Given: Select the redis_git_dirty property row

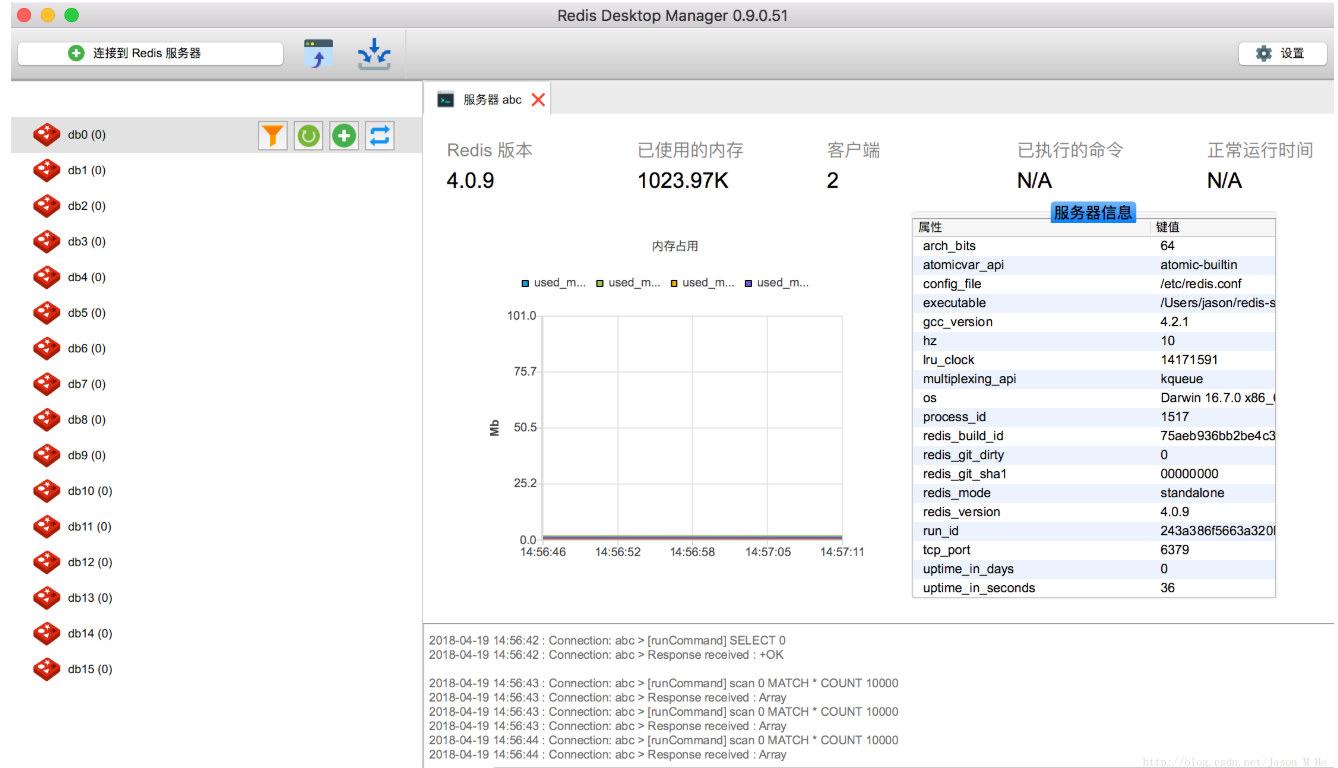Looking at the screenshot, I should coord(1094,455).
